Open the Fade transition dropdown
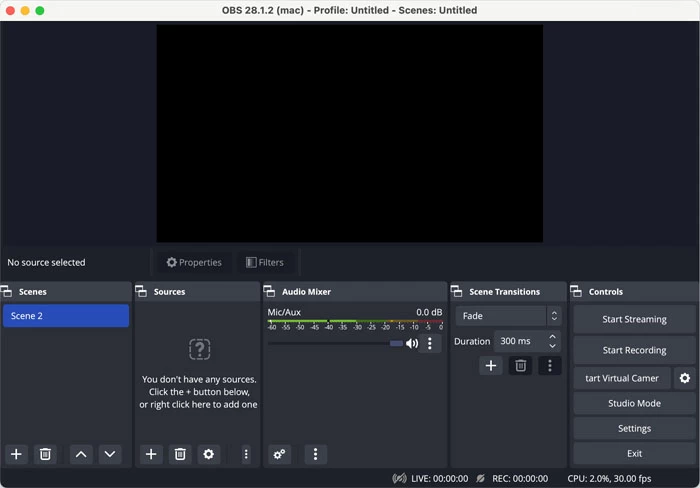 point(508,316)
